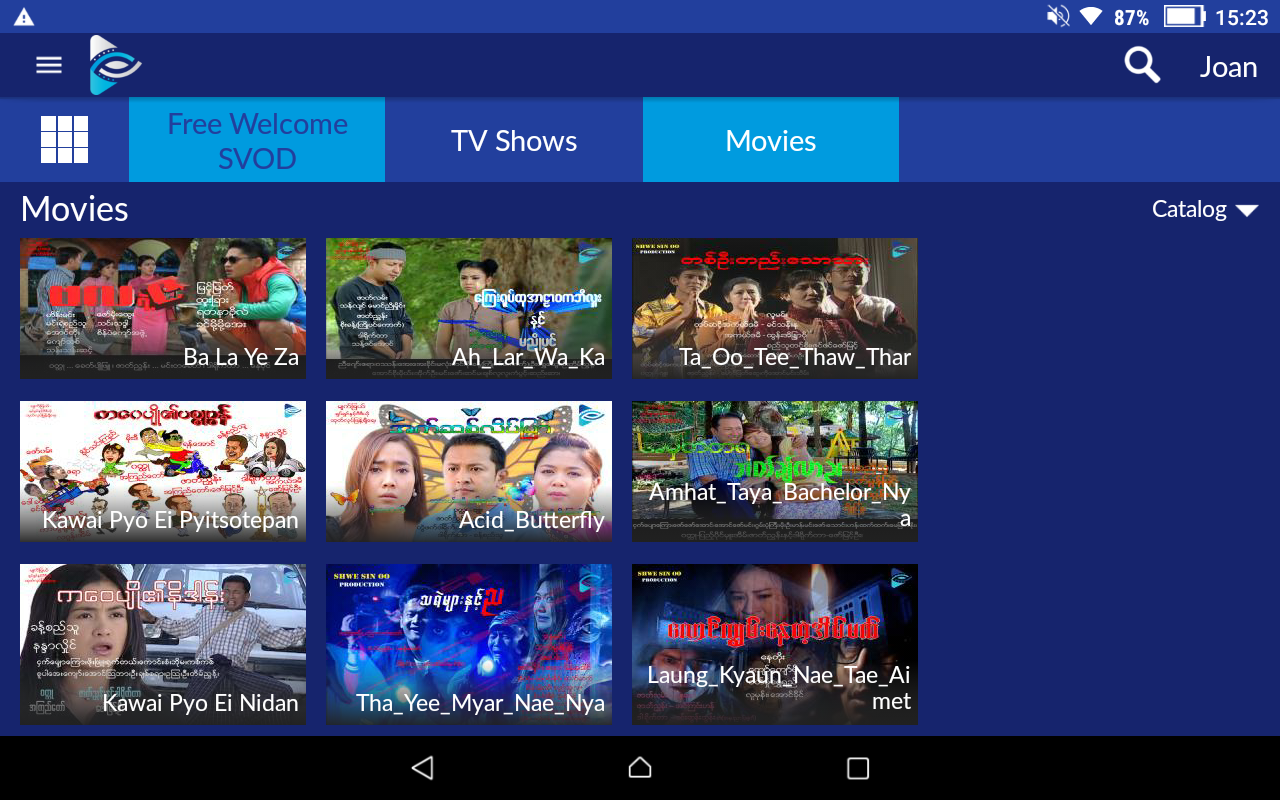This screenshot has height=800, width=1280.
Task: Tap the Android home button
Action: pos(640,768)
